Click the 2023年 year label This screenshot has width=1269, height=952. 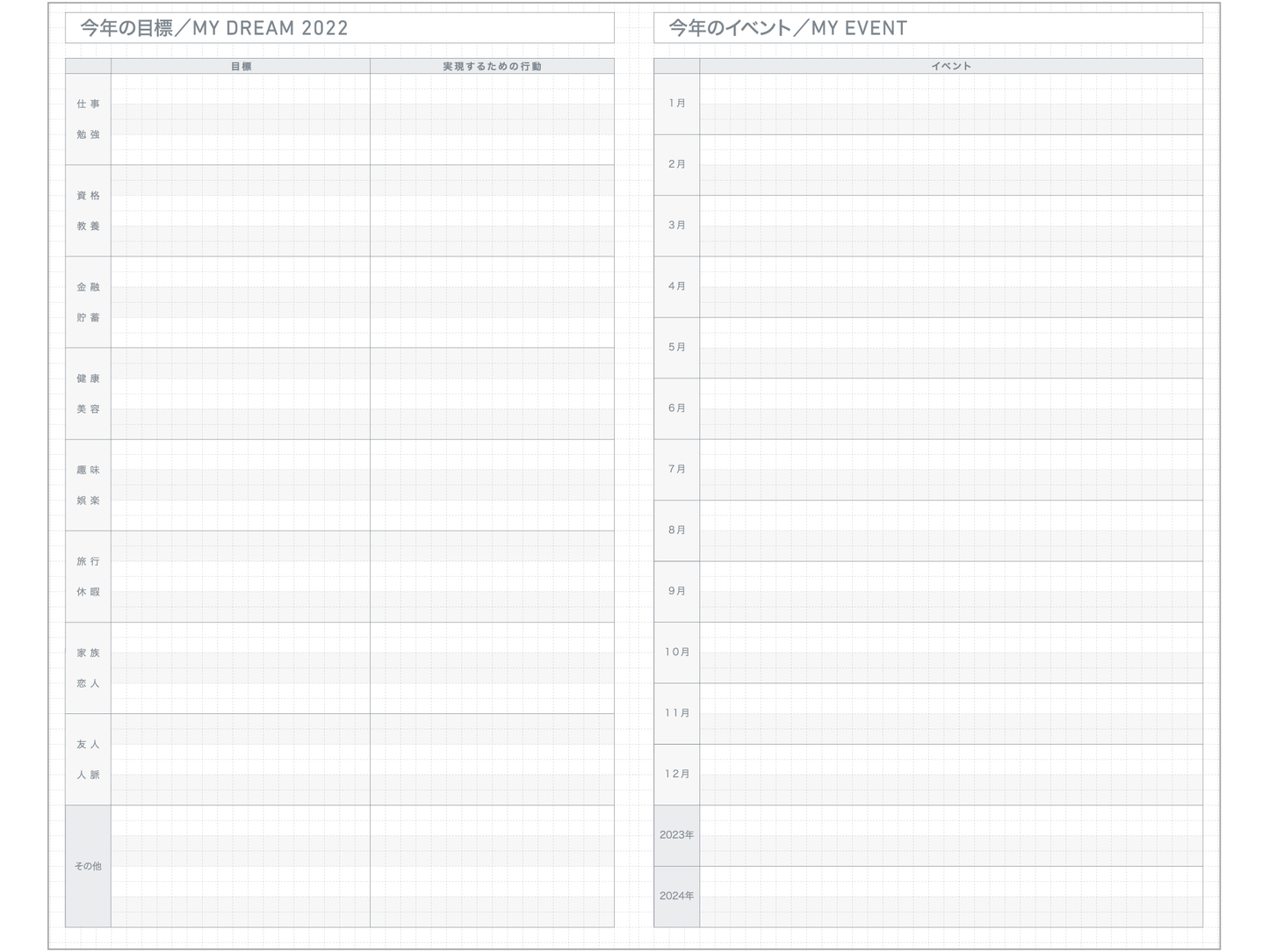pyautogui.click(x=677, y=835)
